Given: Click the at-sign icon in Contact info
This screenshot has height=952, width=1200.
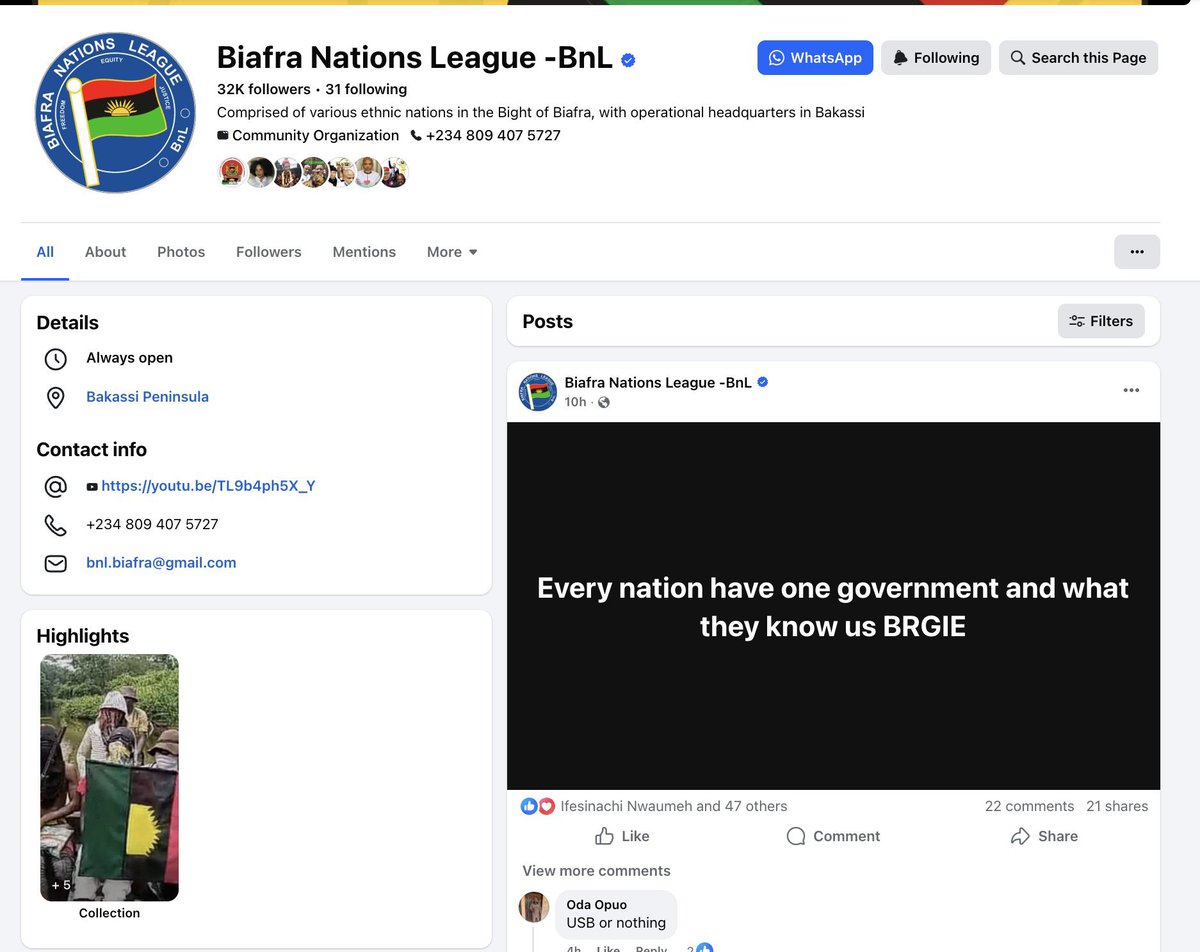Looking at the screenshot, I should 56,487.
